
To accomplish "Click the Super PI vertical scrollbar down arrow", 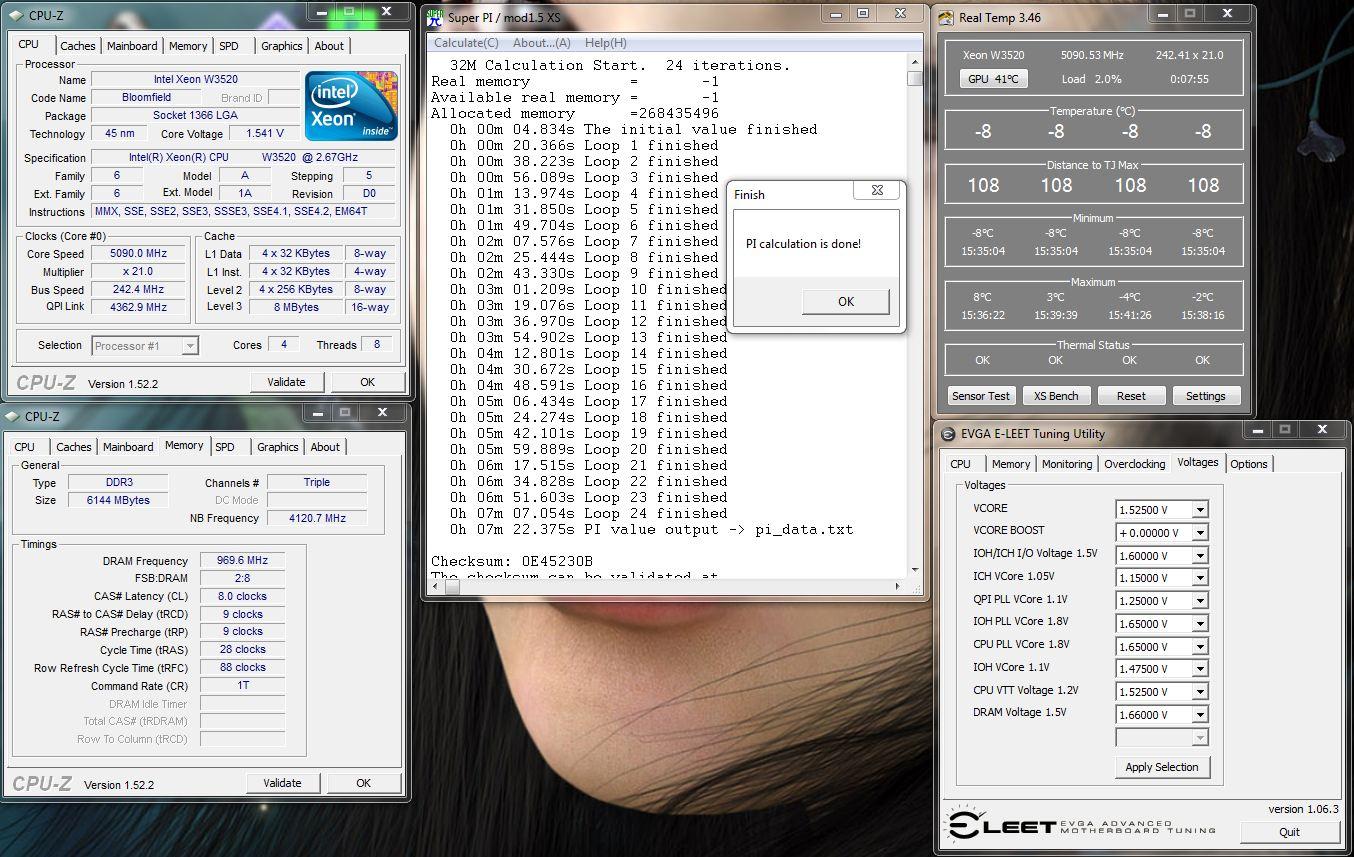I will click(x=915, y=571).
